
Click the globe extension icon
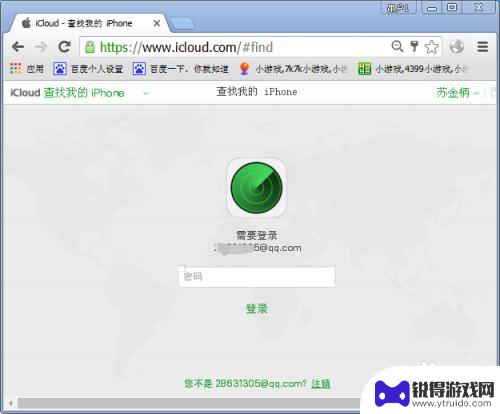[457, 47]
